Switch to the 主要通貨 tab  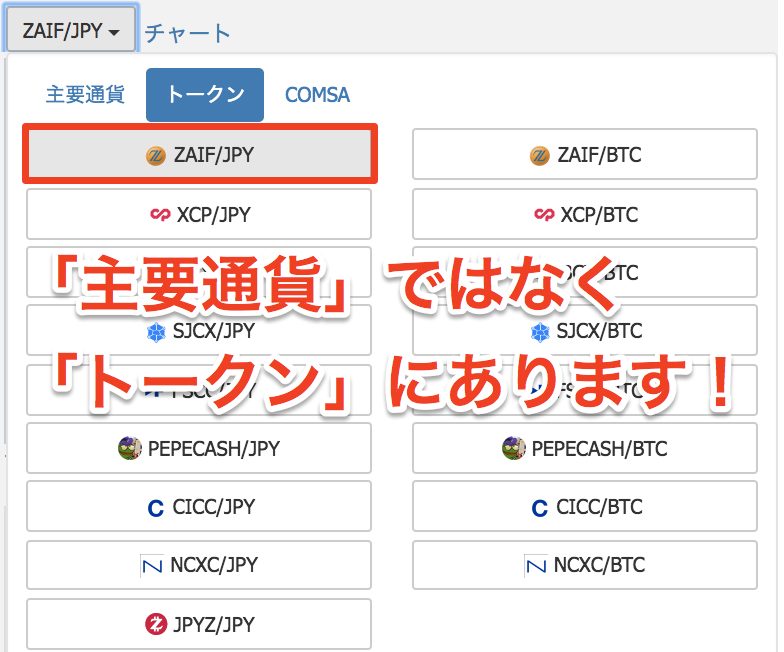coord(85,94)
